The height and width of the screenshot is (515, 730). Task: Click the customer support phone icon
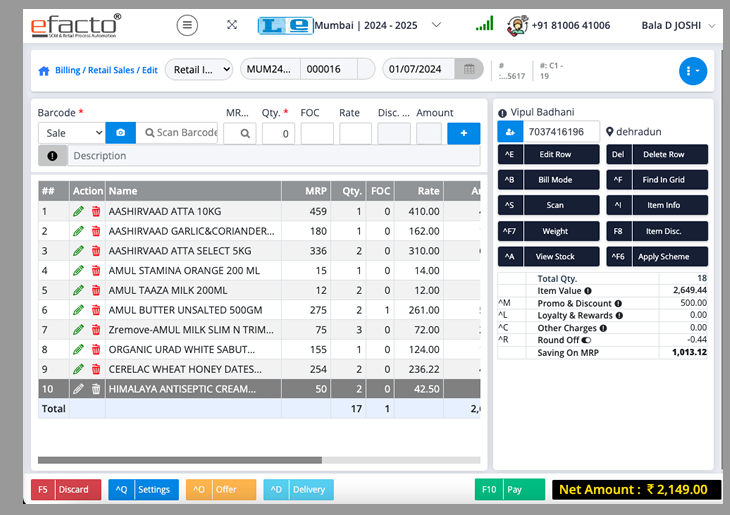click(x=517, y=25)
